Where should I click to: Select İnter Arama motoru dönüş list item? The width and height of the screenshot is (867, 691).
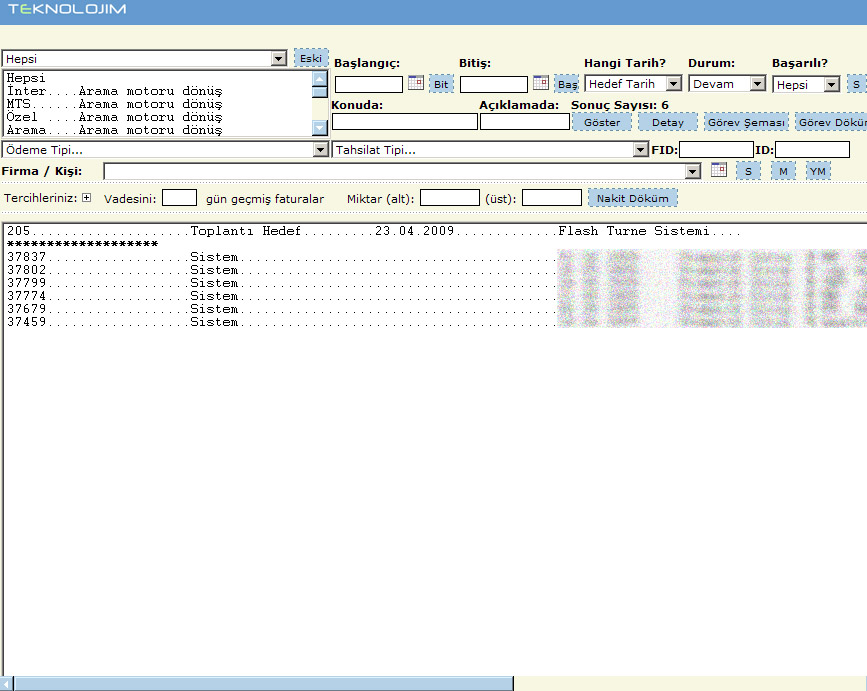pos(158,91)
